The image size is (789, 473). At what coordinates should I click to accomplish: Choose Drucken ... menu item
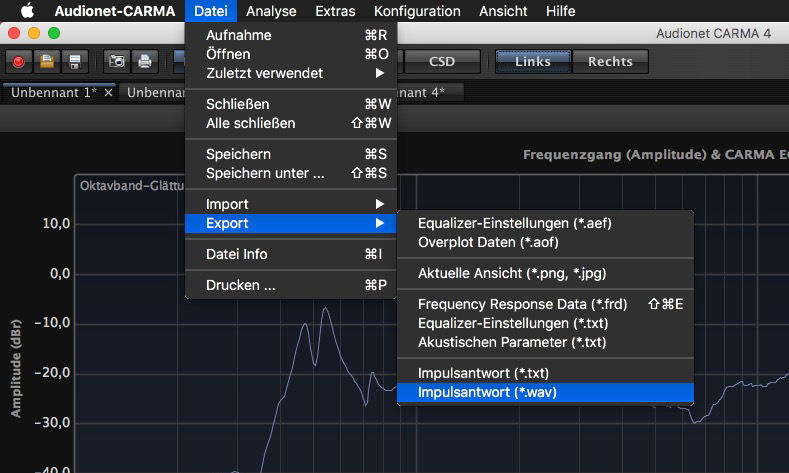click(291, 285)
